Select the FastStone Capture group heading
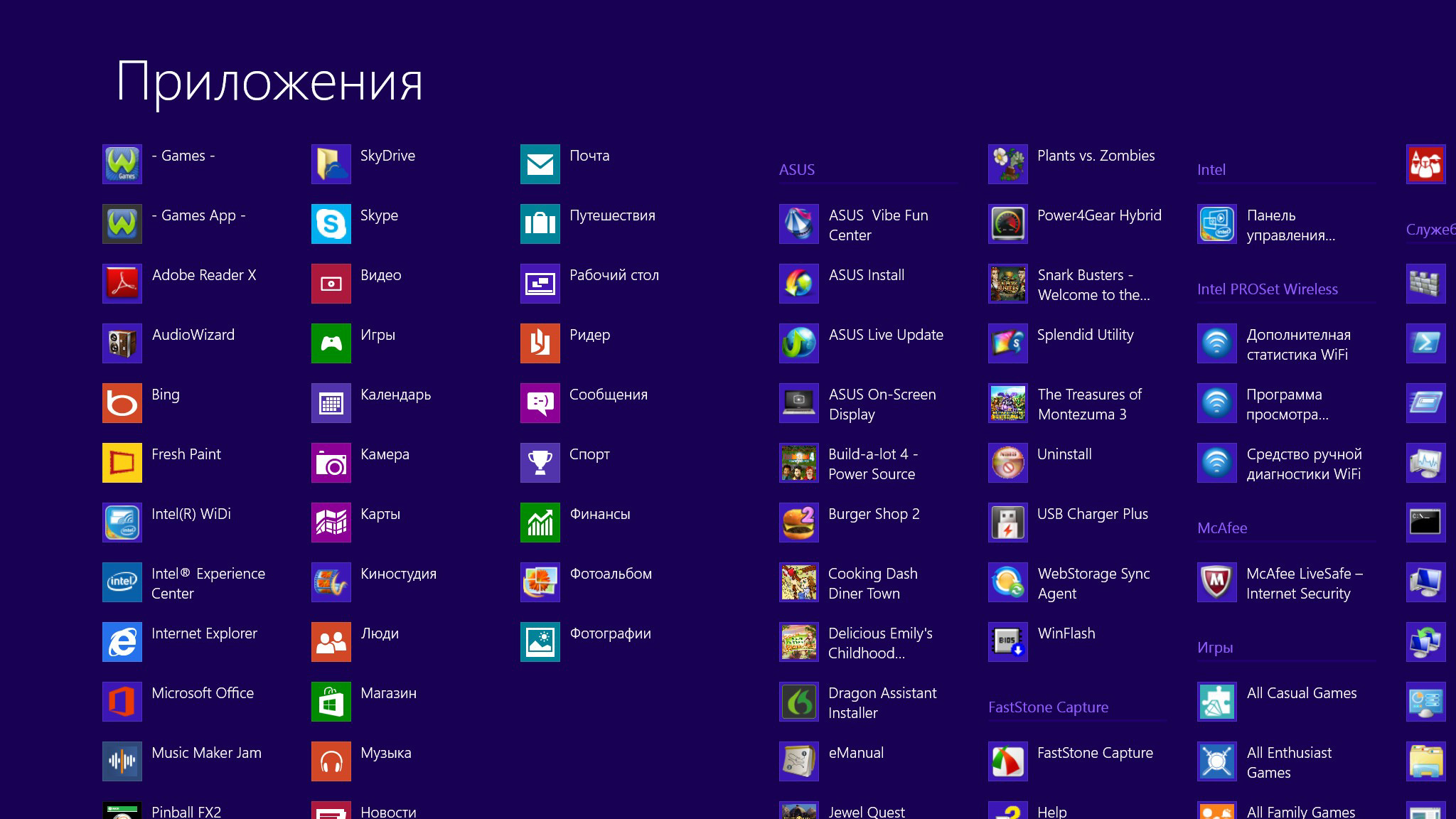Screen dimensions: 1456x819 [x=1048, y=707]
